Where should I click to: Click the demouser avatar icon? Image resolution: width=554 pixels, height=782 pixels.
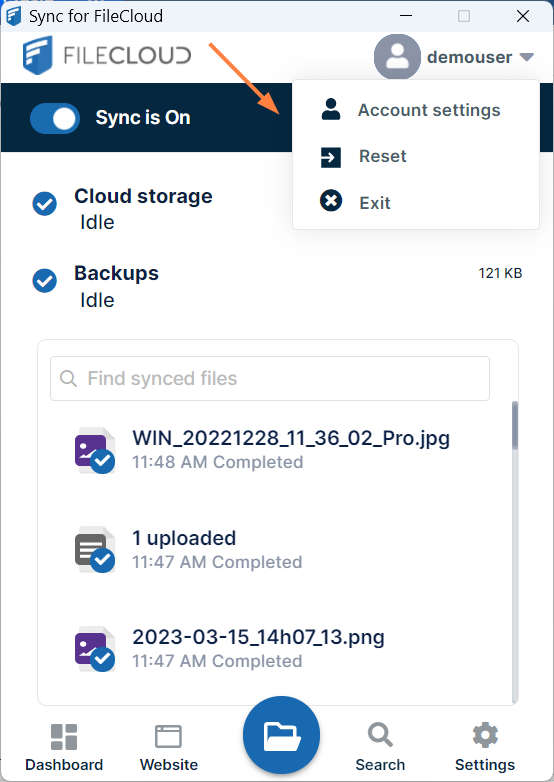point(397,57)
